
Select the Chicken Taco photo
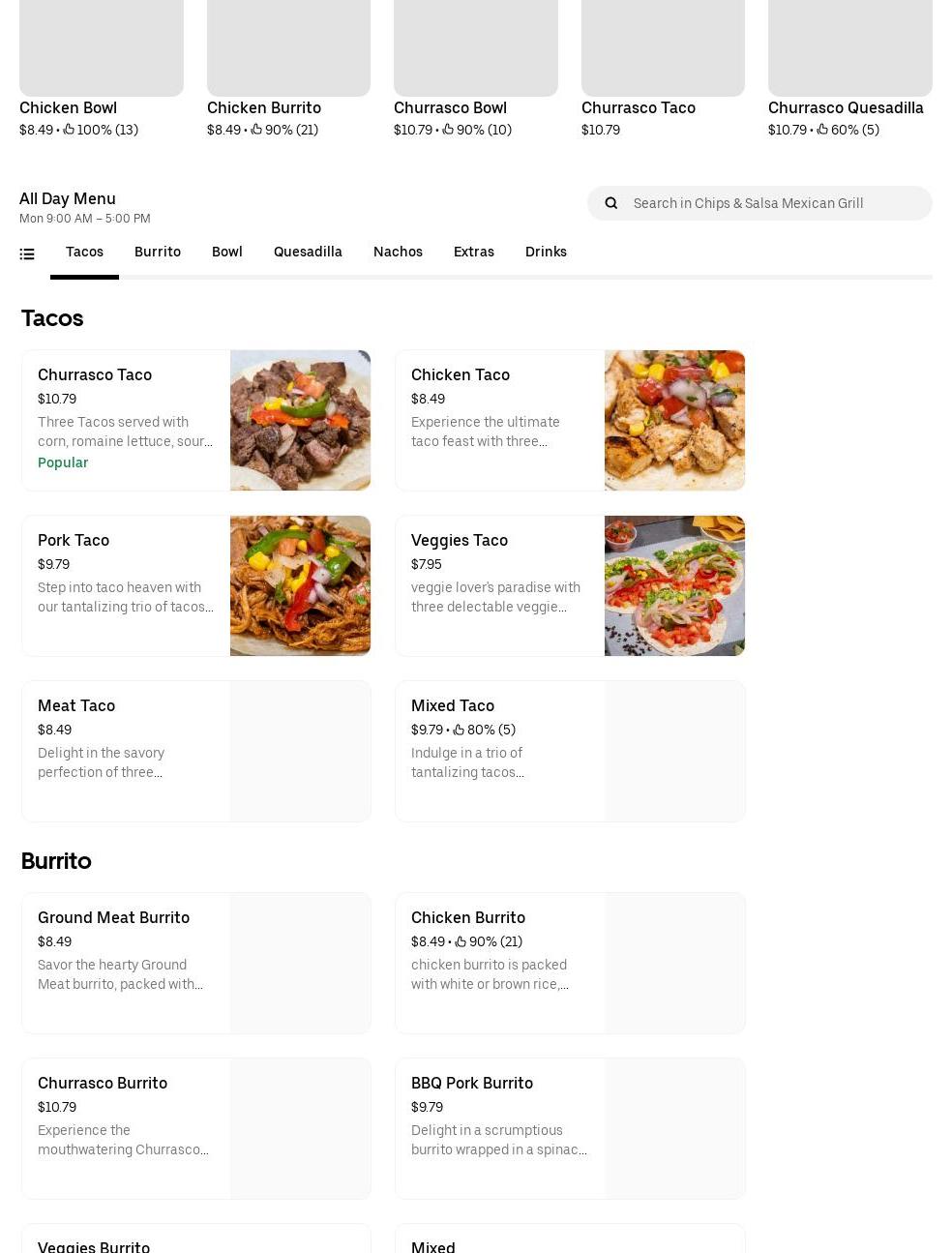coord(674,420)
